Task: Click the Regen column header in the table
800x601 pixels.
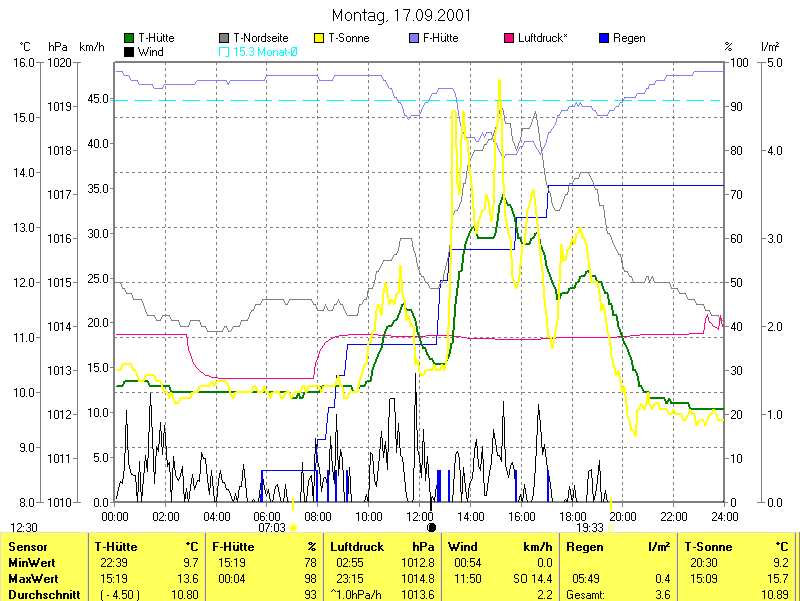Action: 585,547
